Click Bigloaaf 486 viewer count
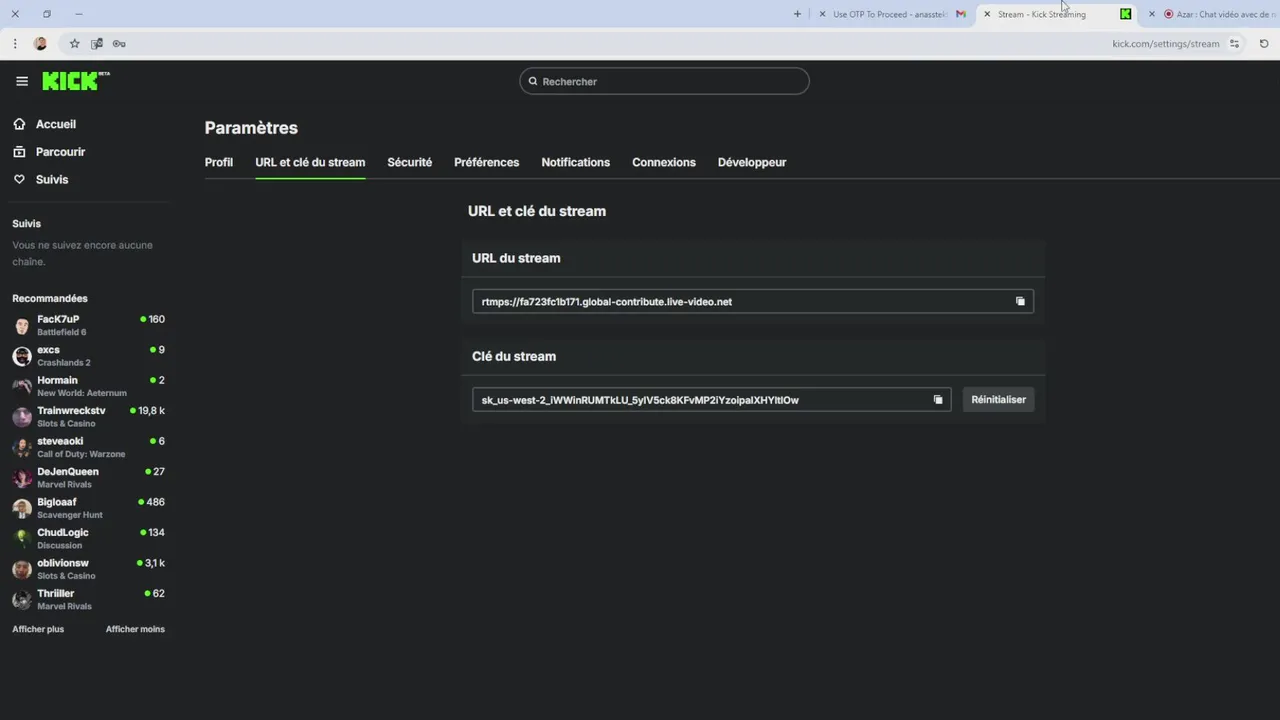This screenshot has height=720, width=1280. pos(151,502)
